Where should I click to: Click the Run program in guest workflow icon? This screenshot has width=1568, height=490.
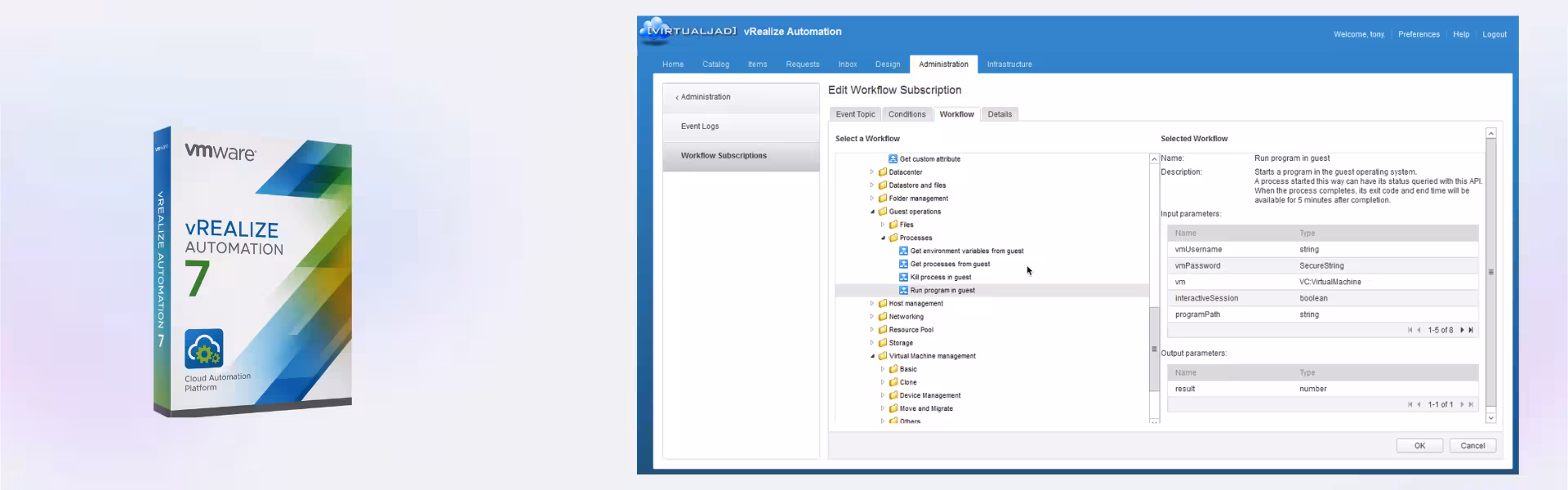(903, 290)
